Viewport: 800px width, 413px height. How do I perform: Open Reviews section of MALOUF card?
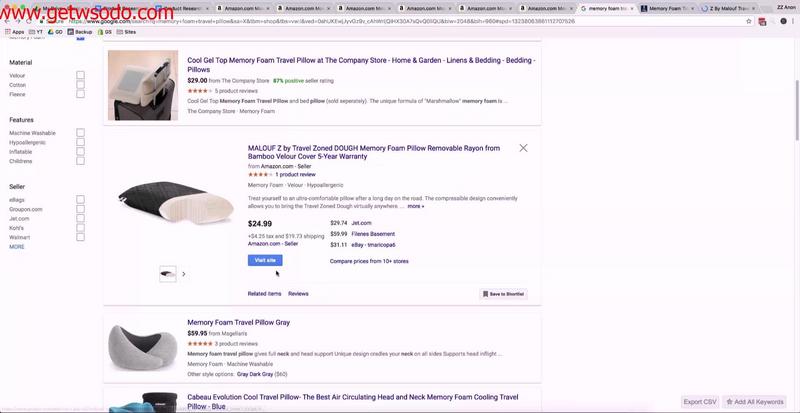298,294
